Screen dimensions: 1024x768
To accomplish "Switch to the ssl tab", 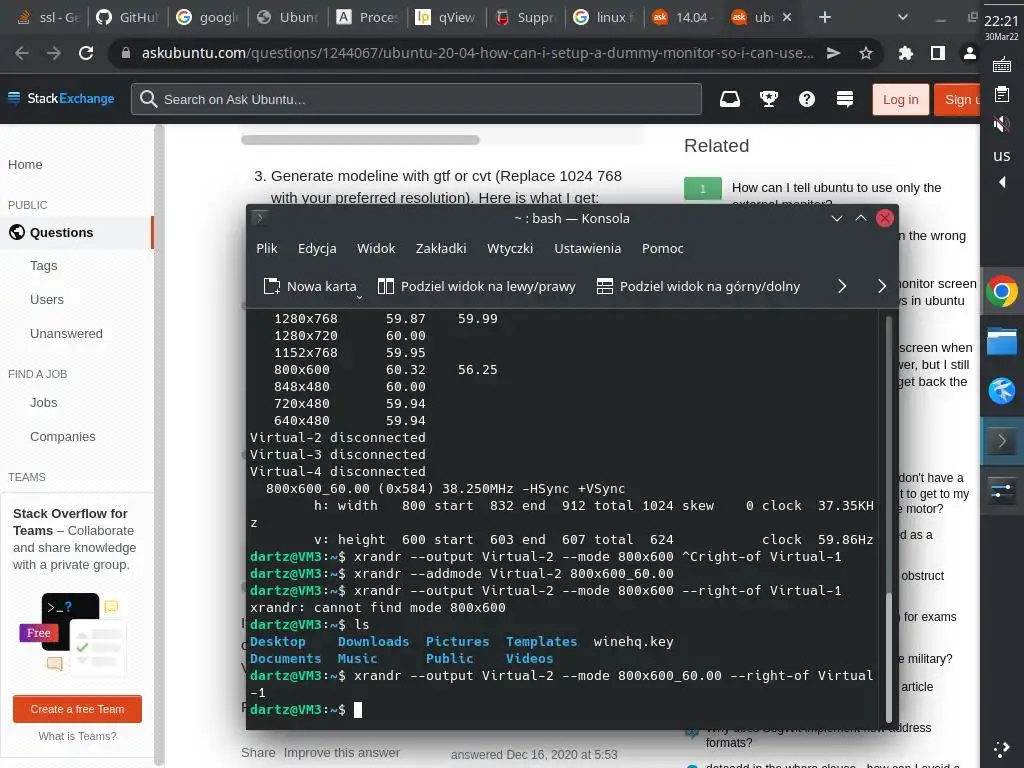I will click(x=48, y=17).
